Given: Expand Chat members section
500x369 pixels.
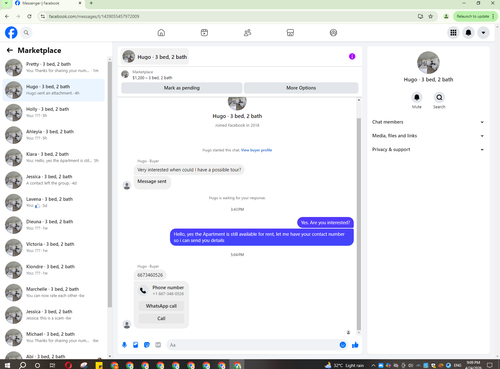Looking at the screenshot, I should (428, 122).
